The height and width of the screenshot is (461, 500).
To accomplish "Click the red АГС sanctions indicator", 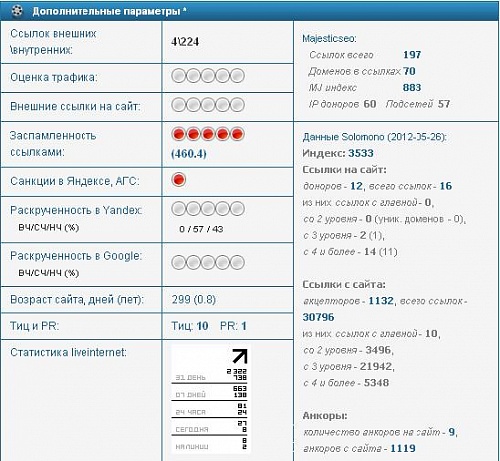I will pyautogui.click(x=178, y=179).
